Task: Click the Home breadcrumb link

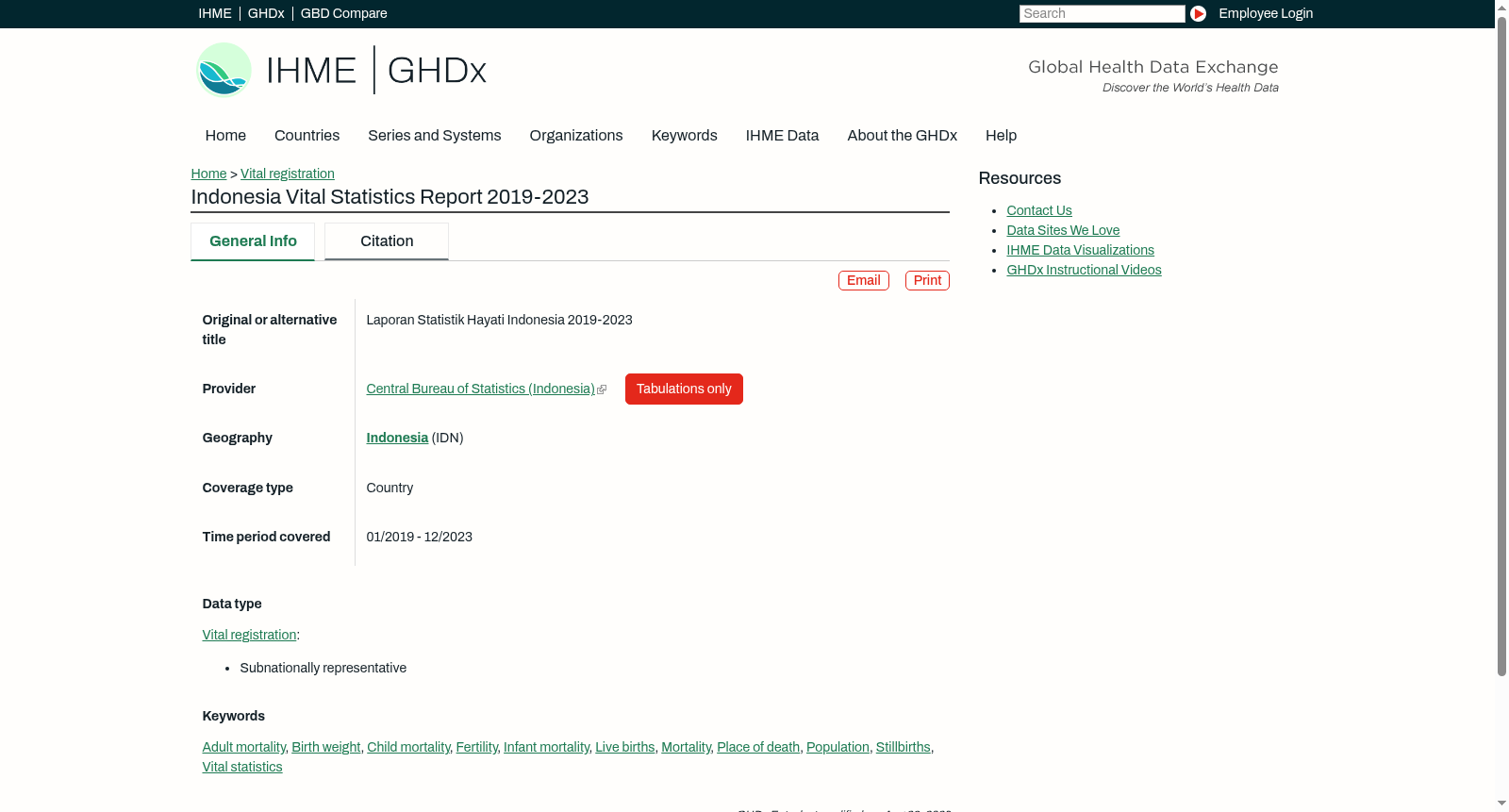Action: click(x=208, y=174)
